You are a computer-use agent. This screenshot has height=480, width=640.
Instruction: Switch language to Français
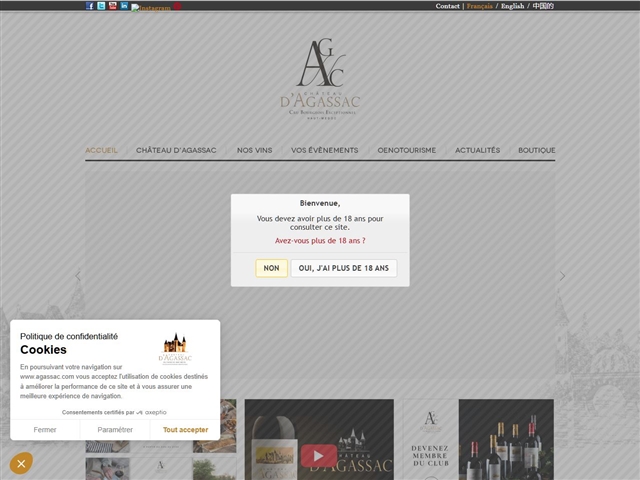pos(480,6)
